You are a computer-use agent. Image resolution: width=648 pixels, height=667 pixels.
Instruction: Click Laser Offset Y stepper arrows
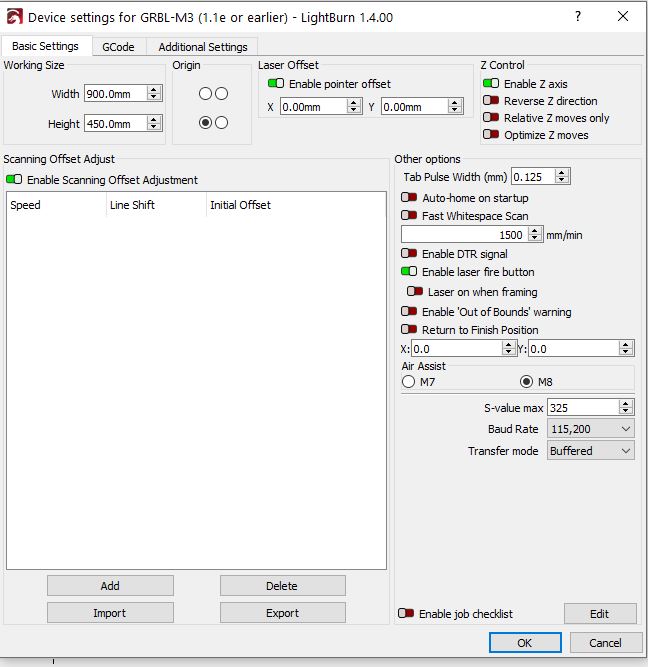click(x=455, y=106)
